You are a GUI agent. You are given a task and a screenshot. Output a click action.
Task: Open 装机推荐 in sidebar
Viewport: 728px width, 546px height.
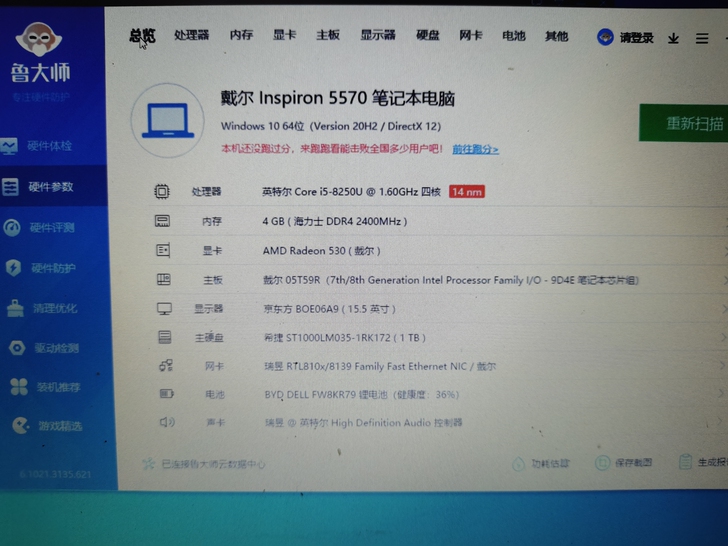56,387
